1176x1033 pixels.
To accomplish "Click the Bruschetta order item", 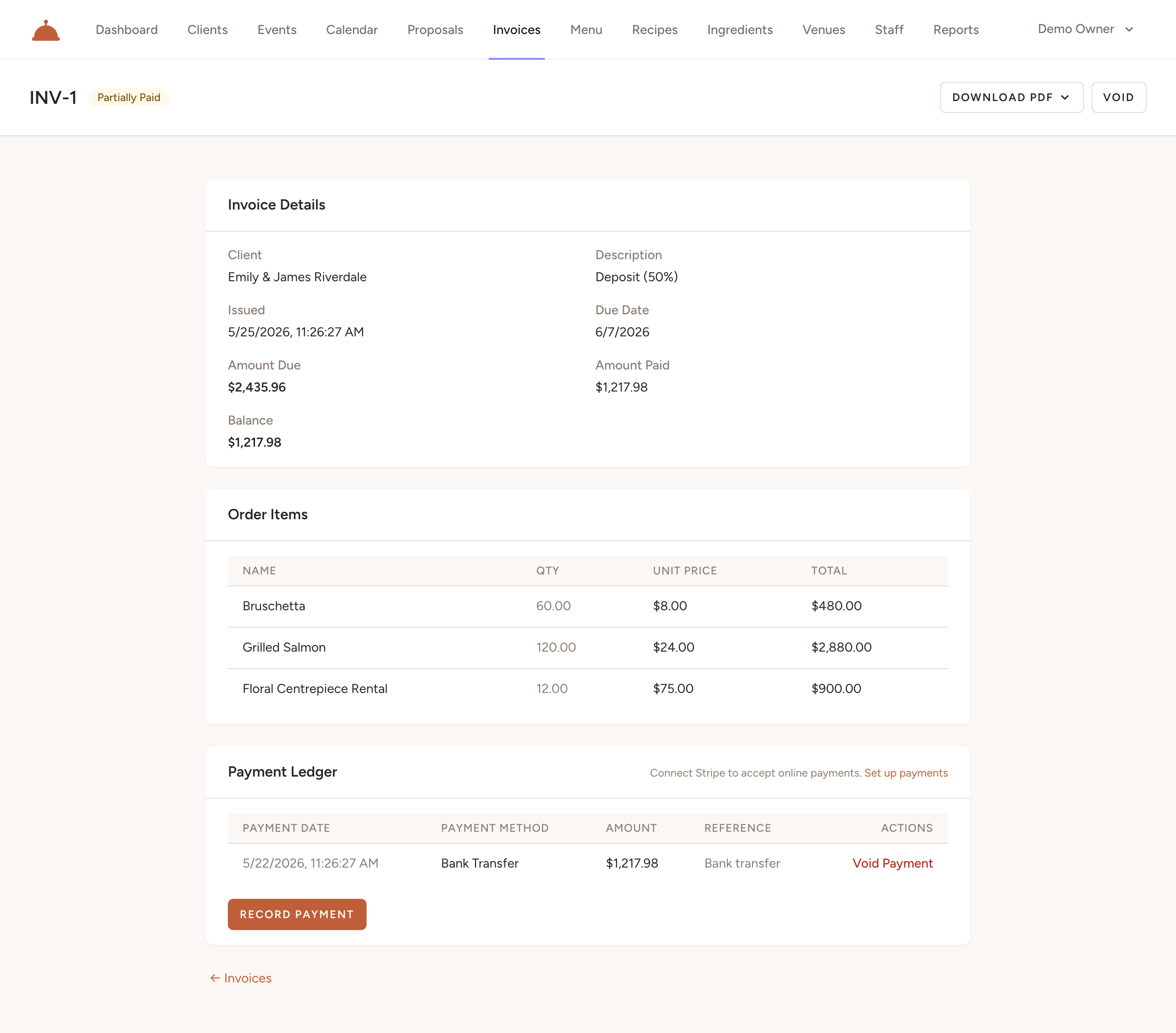I will (274, 606).
